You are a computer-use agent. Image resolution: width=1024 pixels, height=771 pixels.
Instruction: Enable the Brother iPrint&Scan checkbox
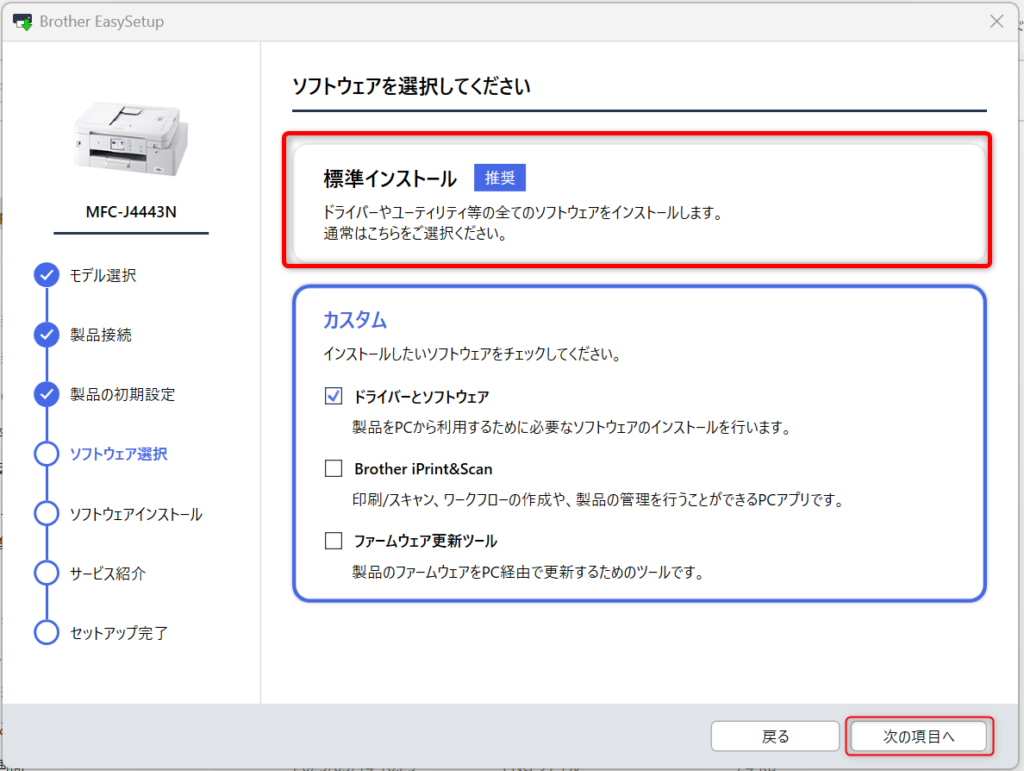click(334, 468)
